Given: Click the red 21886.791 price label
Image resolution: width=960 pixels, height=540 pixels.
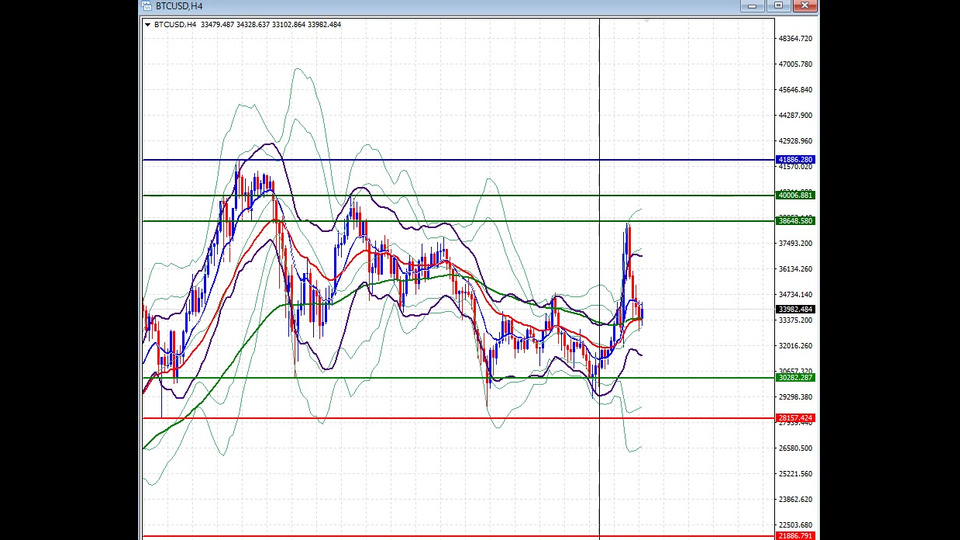Looking at the screenshot, I should click(x=795, y=536).
